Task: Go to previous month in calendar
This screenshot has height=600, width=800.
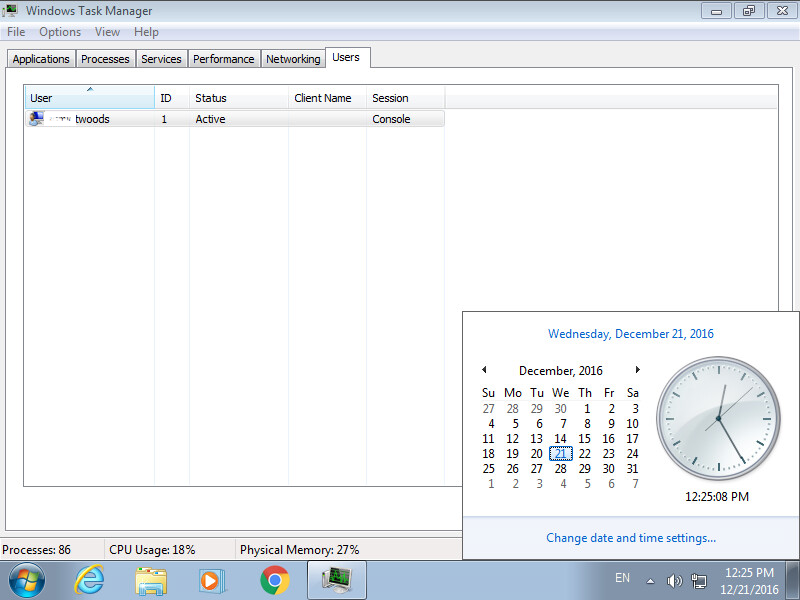Action: (484, 370)
